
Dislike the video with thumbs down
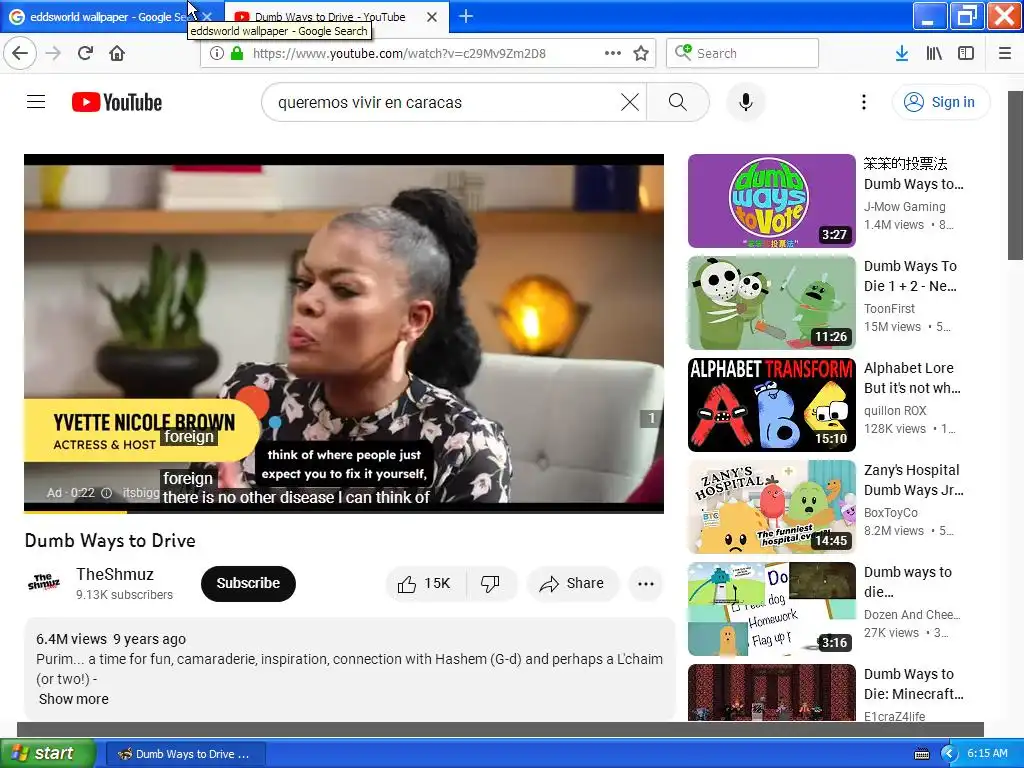(490, 583)
